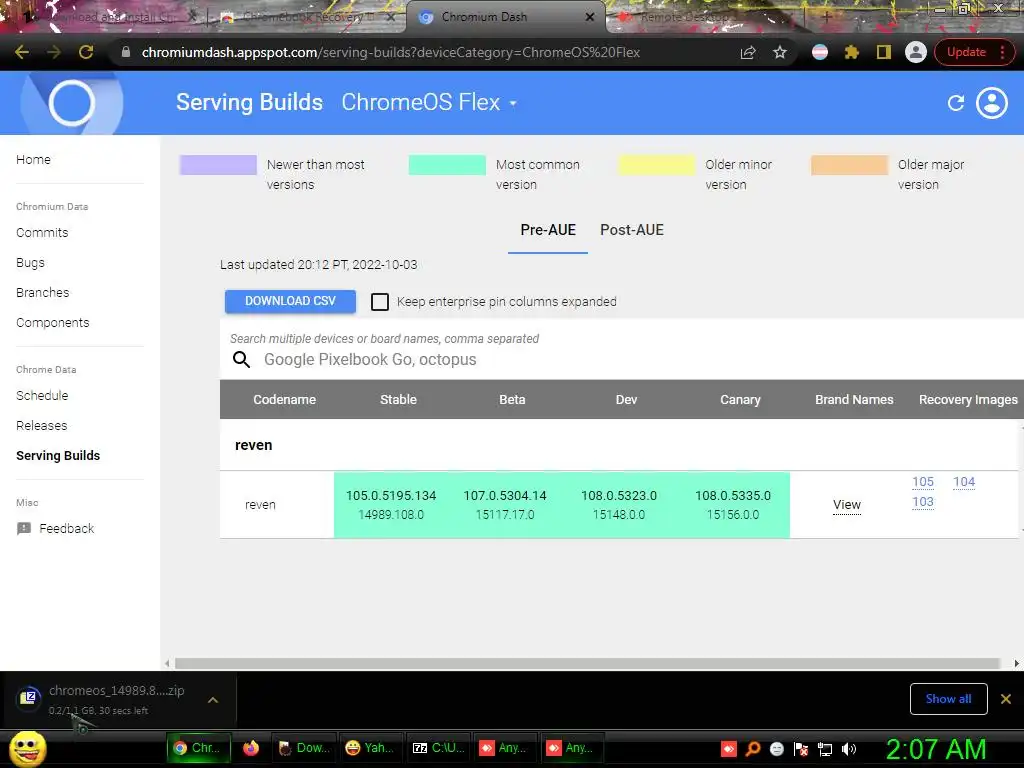Viewport: 1024px width, 768px height.
Task: Enable Keep enterprise pin columns expanded checkbox
Action: tap(379, 302)
